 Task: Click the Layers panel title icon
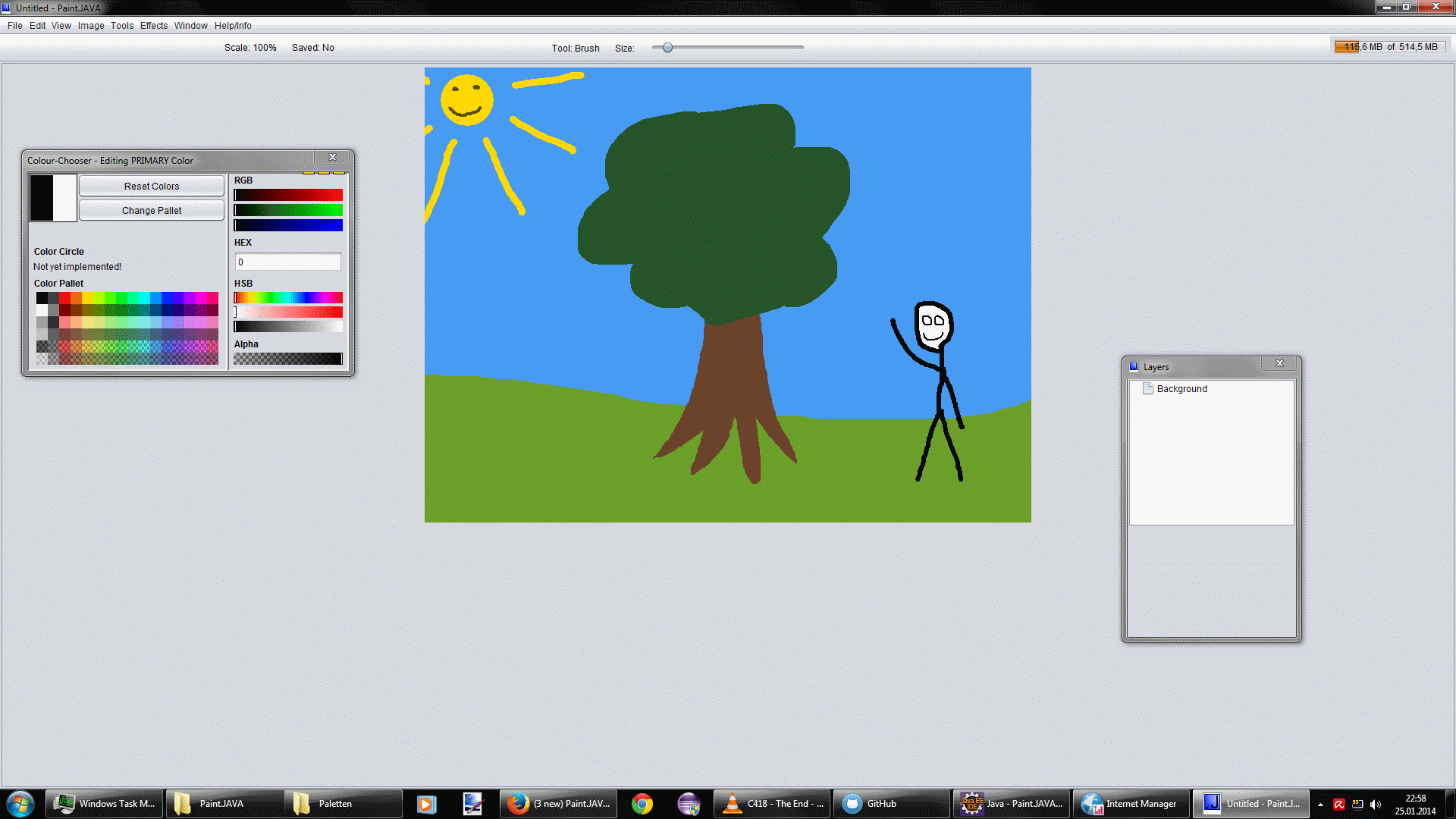[x=1134, y=366]
